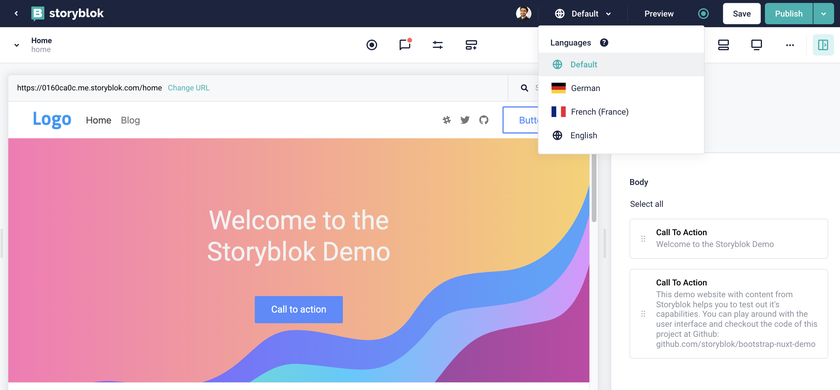Click the add block layout icon
The width and height of the screenshot is (840, 390).
(x=471, y=45)
